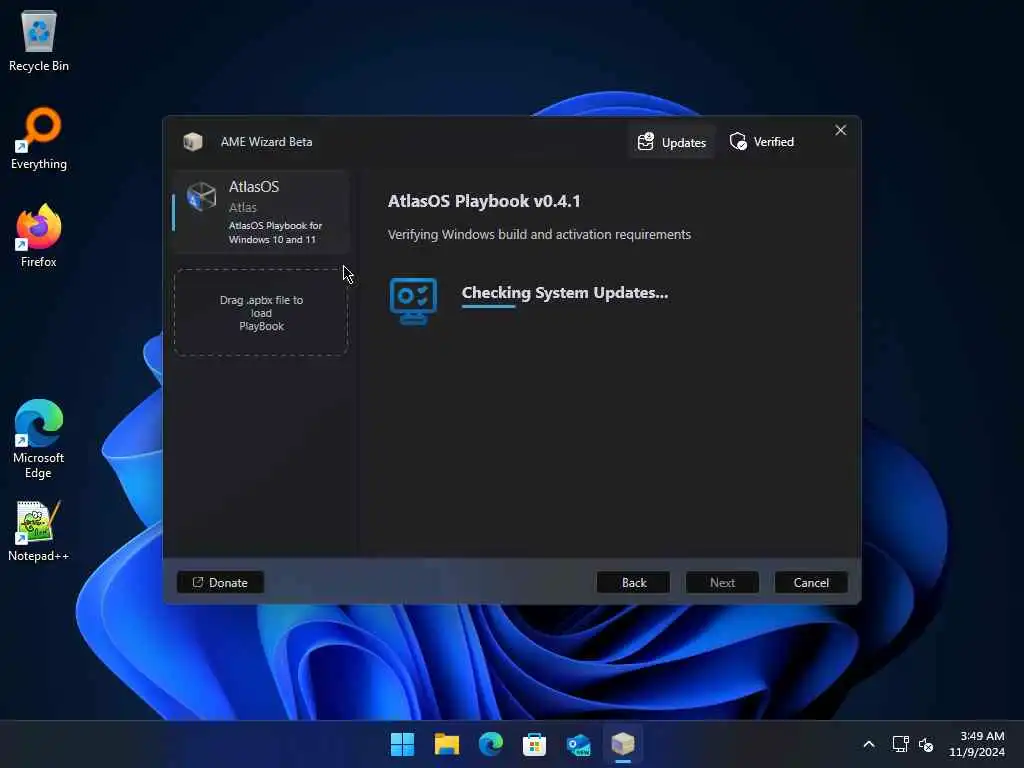This screenshot has height=768, width=1024.
Task: Click the Donate button
Action: coord(220,583)
